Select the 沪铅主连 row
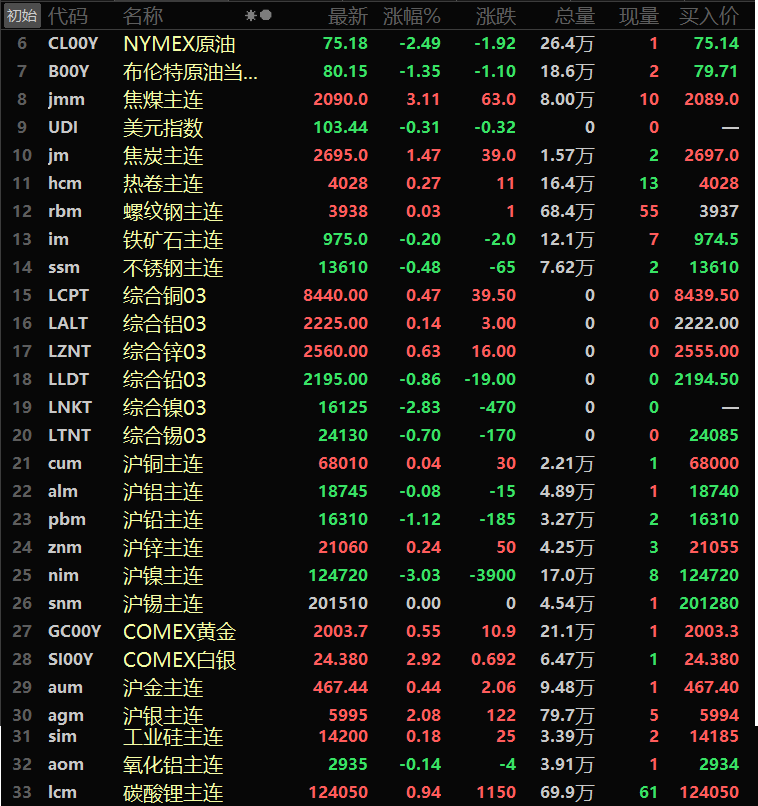This screenshot has height=806, width=758. tap(379, 520)
